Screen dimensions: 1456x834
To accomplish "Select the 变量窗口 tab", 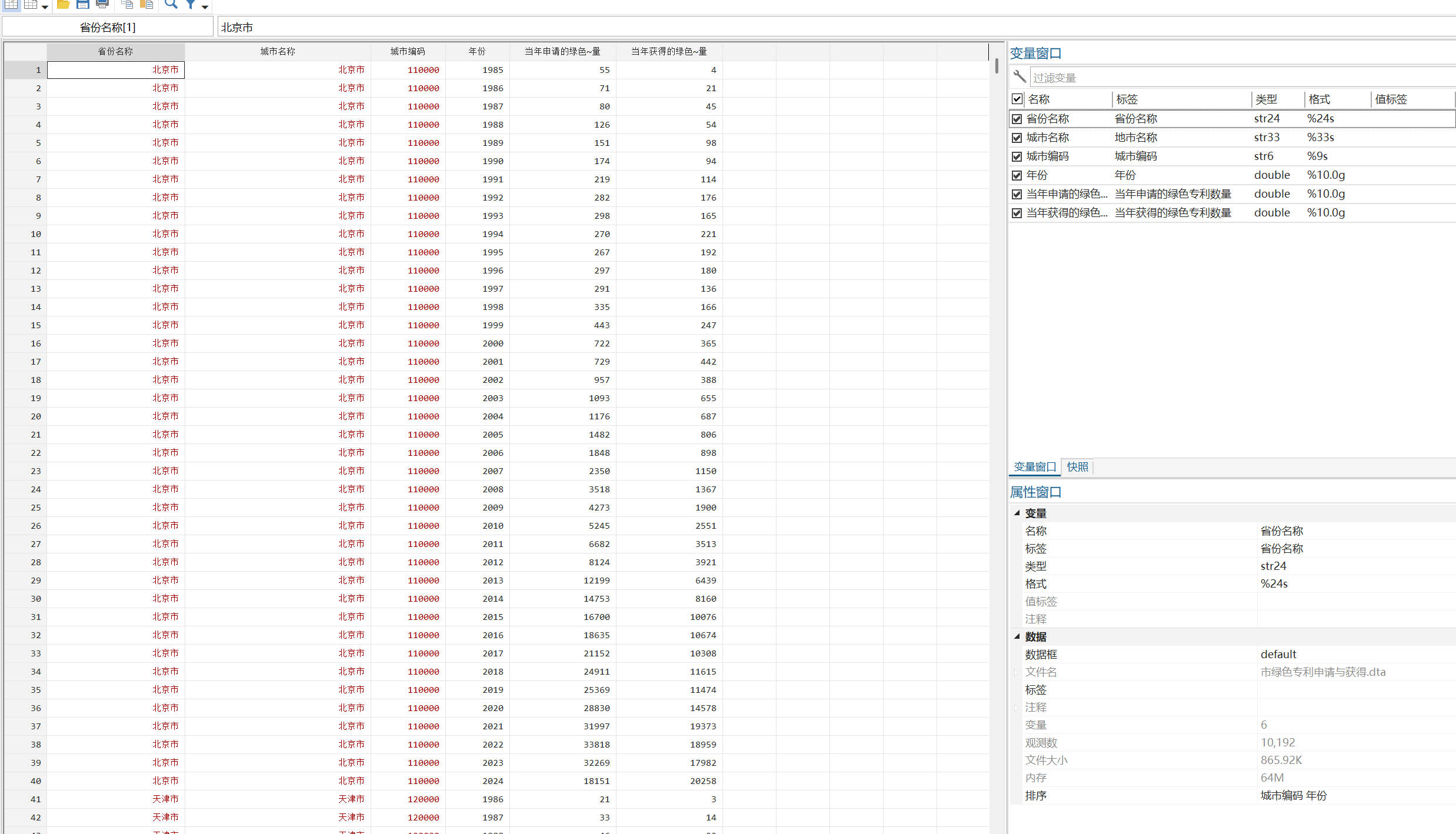I will pos(1035,467).
